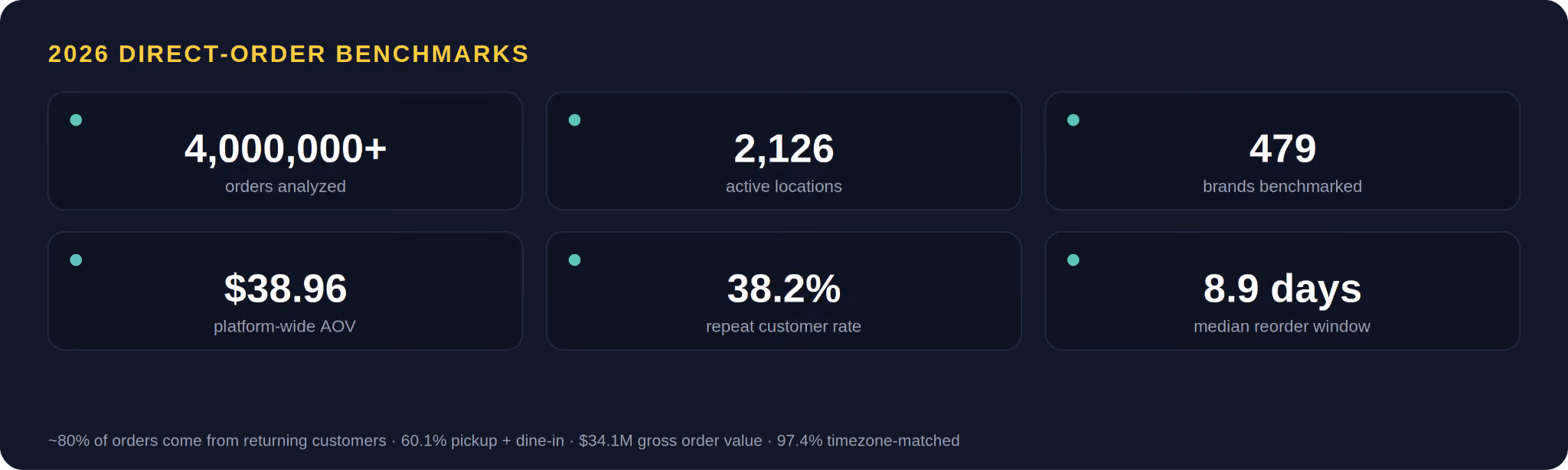Click the teal dot on repeat customer rate card
The image size is (1568, 470).
click(574, 260)
